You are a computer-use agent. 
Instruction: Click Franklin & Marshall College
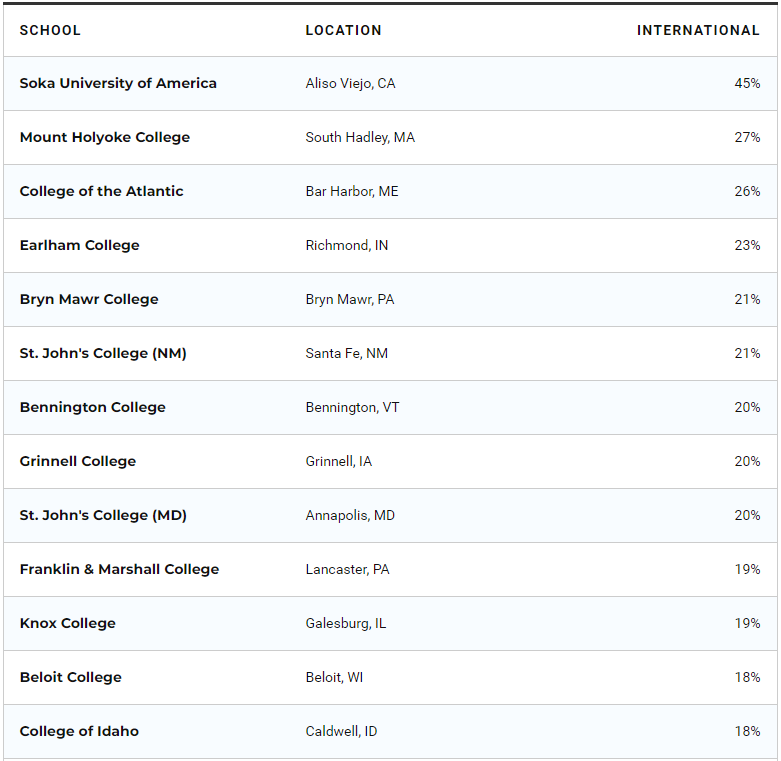[x=119, y=569]
